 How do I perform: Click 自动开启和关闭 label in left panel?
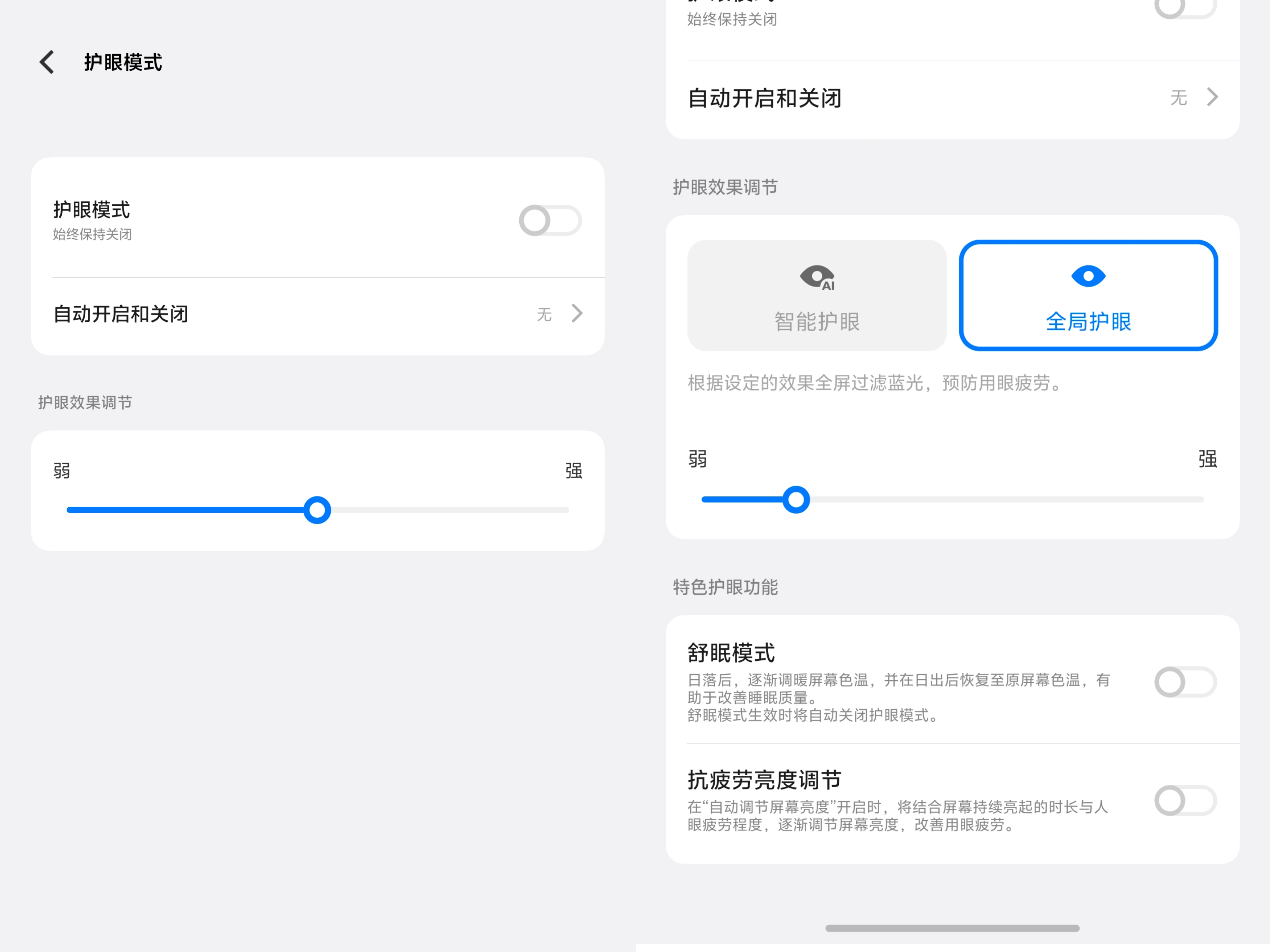pos(121,314)
